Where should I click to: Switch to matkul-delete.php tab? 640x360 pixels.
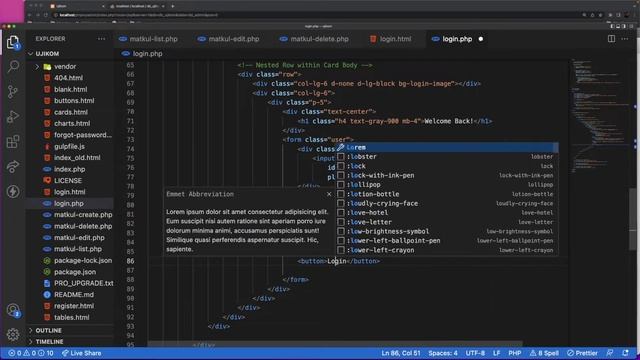[314, 39]
